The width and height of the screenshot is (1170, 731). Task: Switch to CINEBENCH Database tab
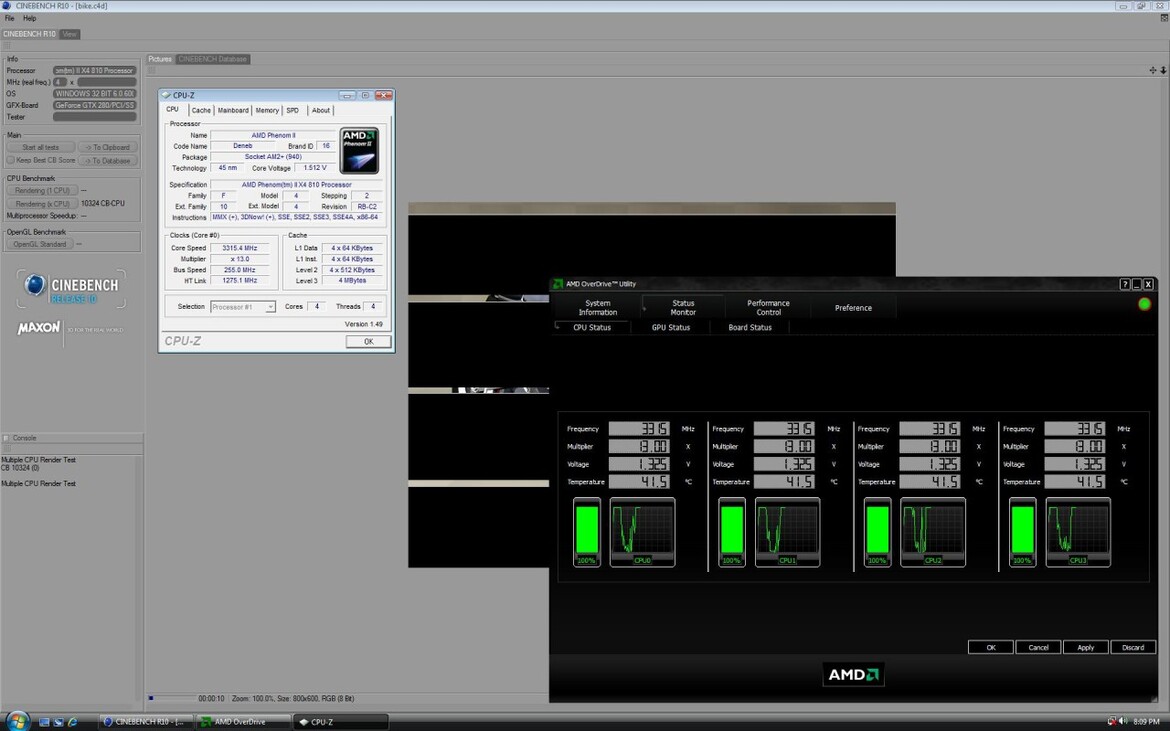click(213, 59)
